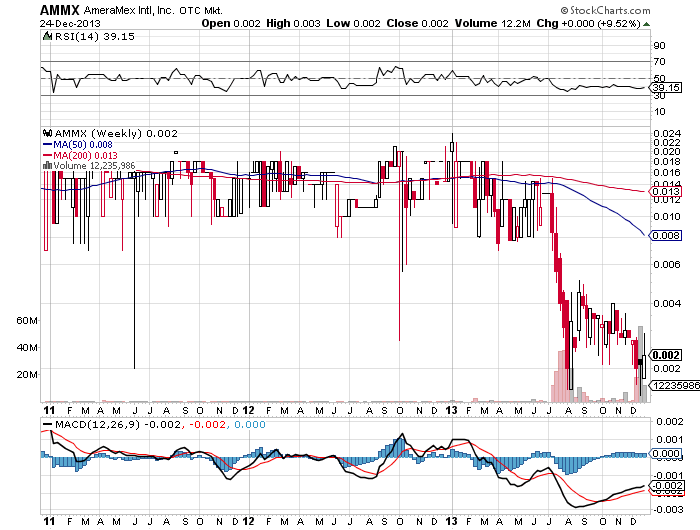Click the blue 0.000 MACD histogram legend value
700x530 pixels.
click(250, 425)
